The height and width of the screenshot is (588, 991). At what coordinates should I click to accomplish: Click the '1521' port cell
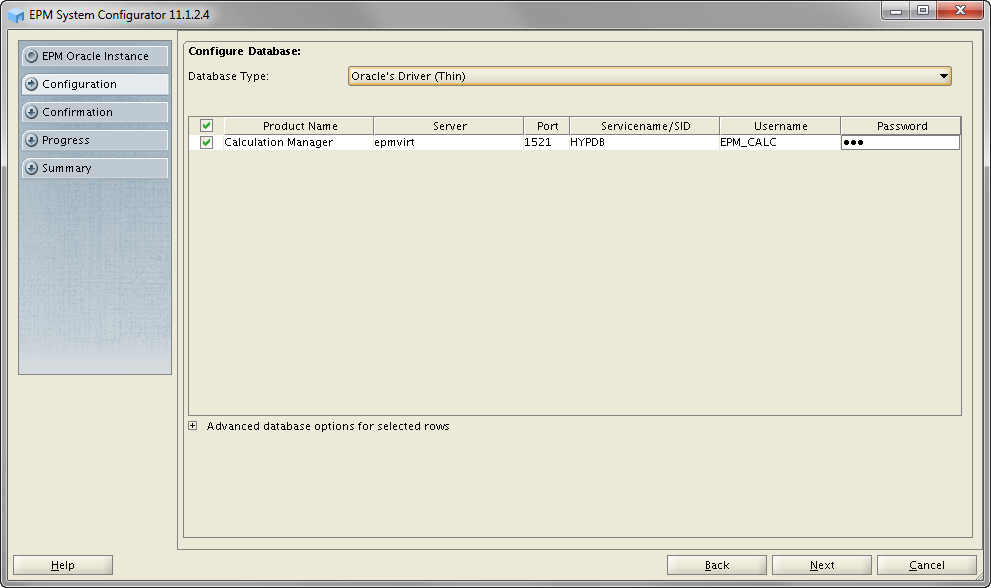(x=547, y=142)
